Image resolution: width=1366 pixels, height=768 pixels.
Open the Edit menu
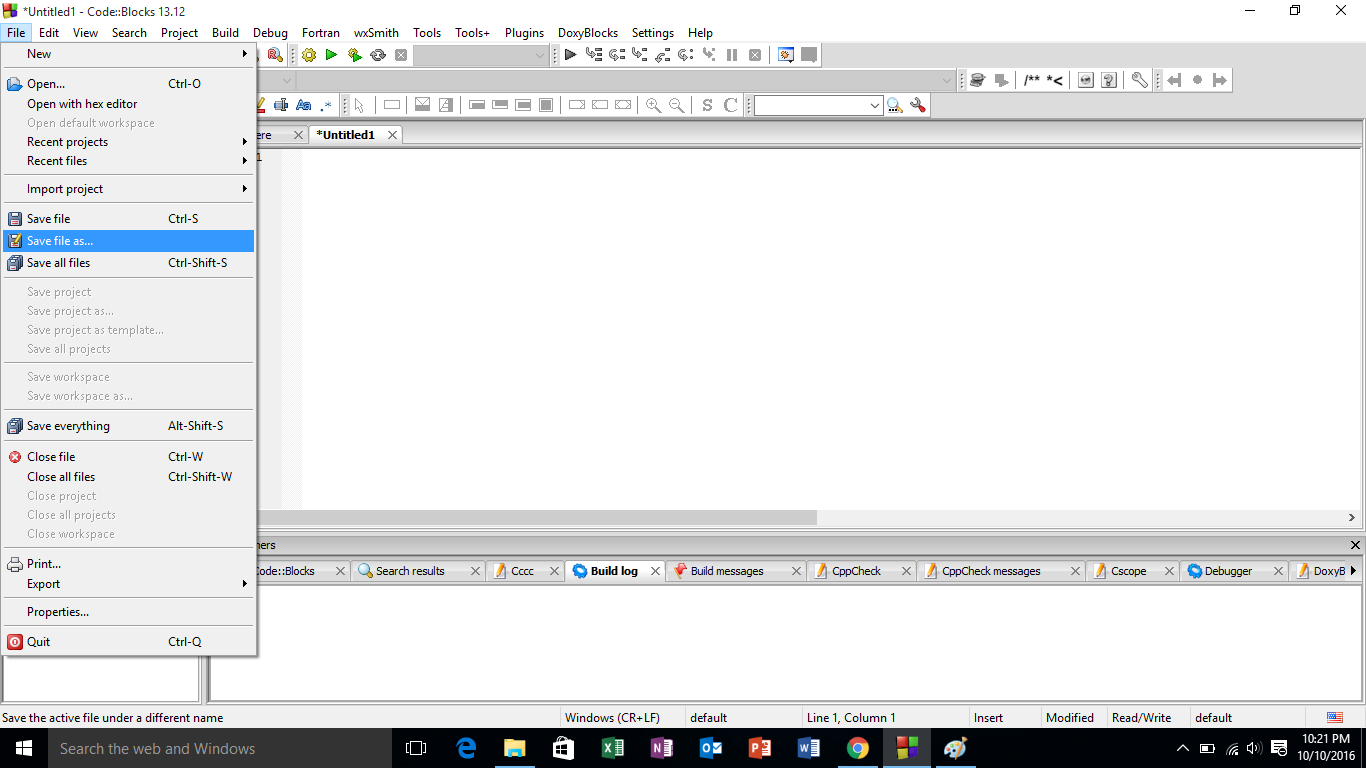(49, 32)
